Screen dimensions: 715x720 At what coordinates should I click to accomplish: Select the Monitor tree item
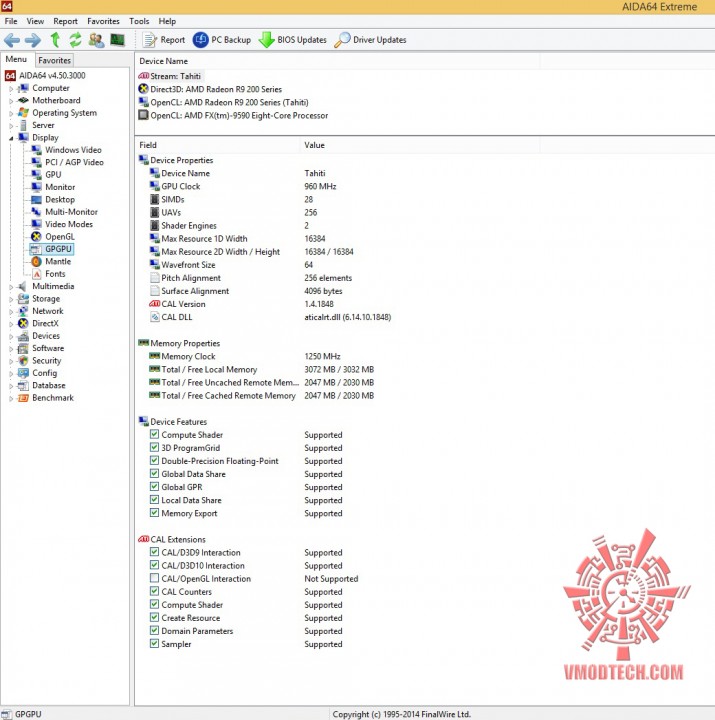60,187
